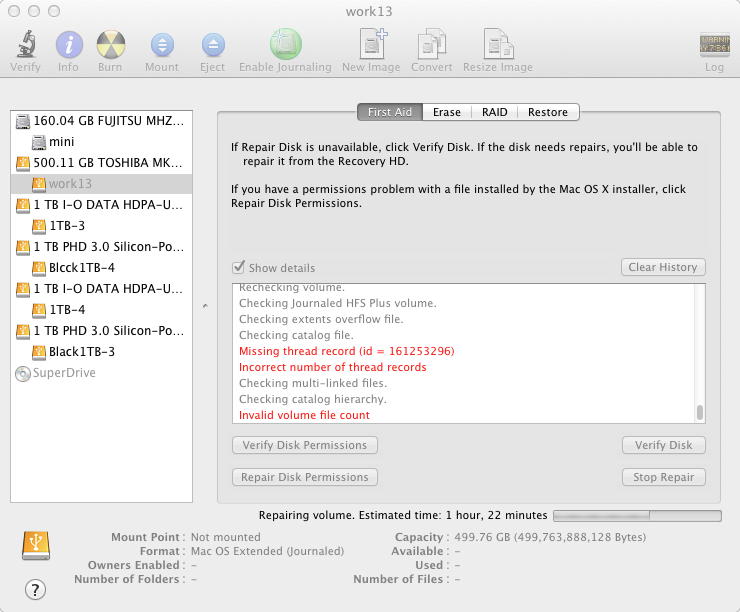740x612 pixels.
Task: Open the Log toolbar icon
Action: point(715,45)
